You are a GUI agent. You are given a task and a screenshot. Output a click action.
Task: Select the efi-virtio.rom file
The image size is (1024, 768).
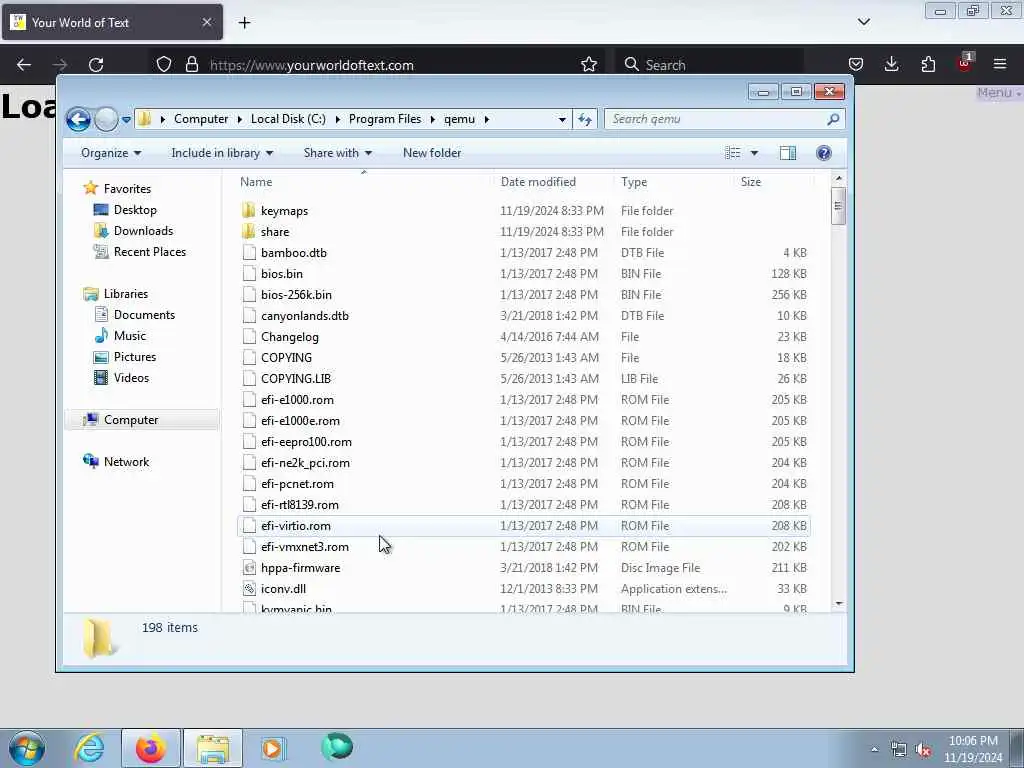coord(296,526)
